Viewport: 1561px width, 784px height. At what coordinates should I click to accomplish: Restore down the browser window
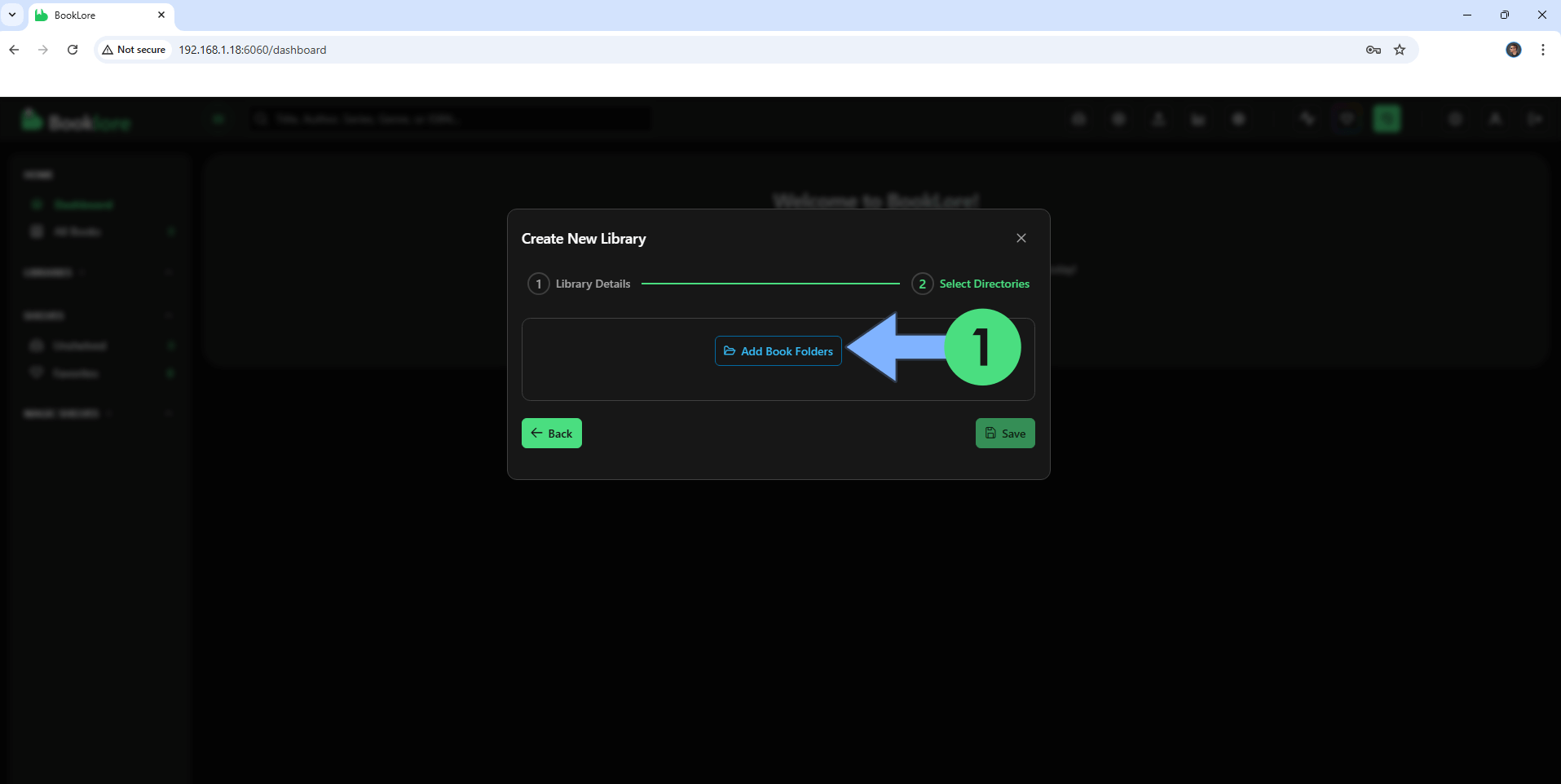(x=1504, y=15)
